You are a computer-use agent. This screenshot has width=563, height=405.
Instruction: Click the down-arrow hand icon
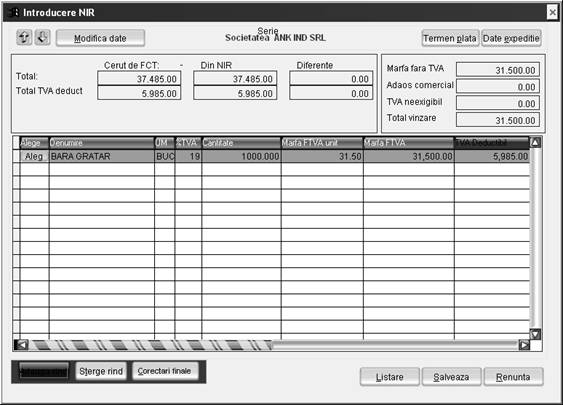point(42,37)
